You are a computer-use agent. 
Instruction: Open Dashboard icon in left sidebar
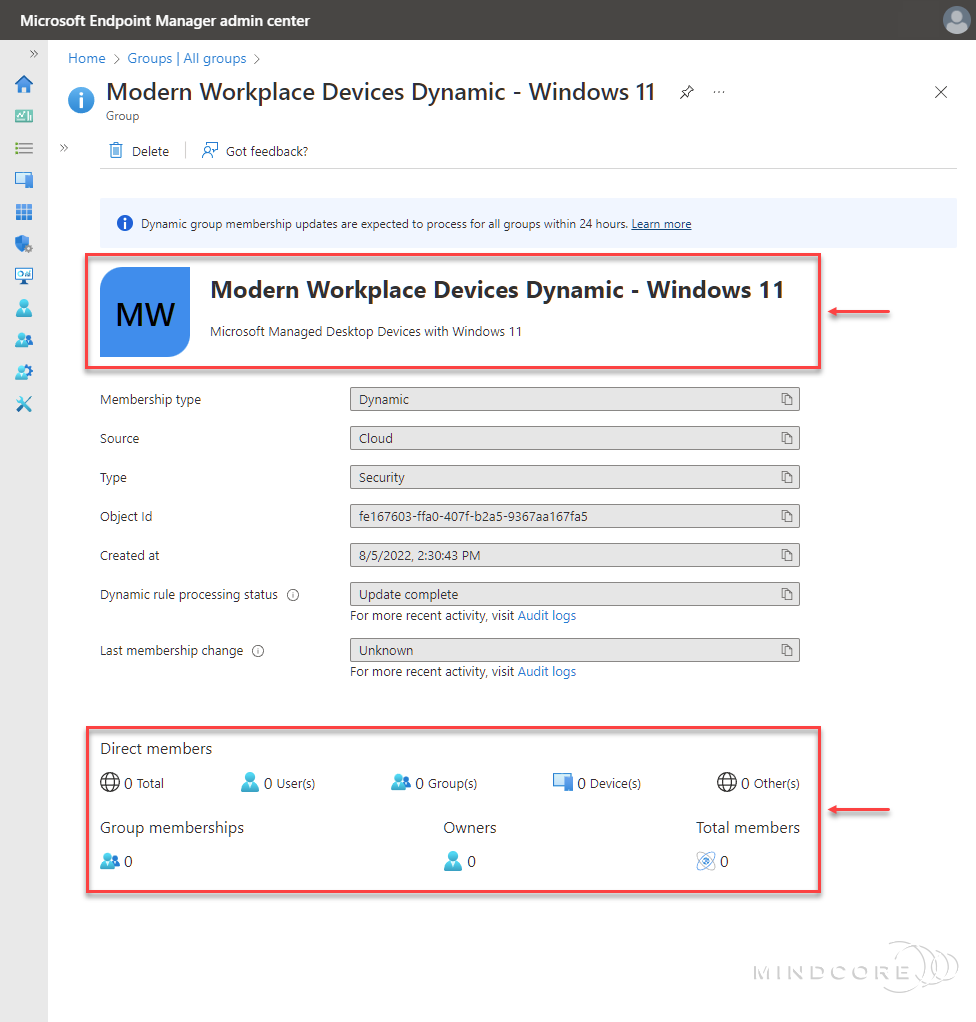point(24,116)
